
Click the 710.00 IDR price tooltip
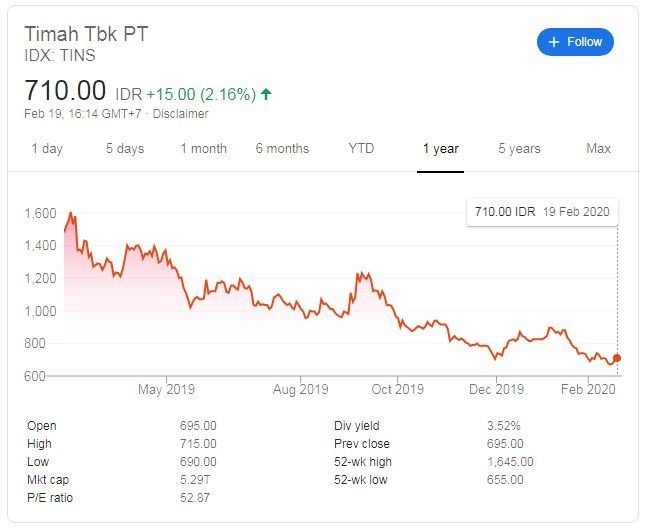(x=540, y=212)
